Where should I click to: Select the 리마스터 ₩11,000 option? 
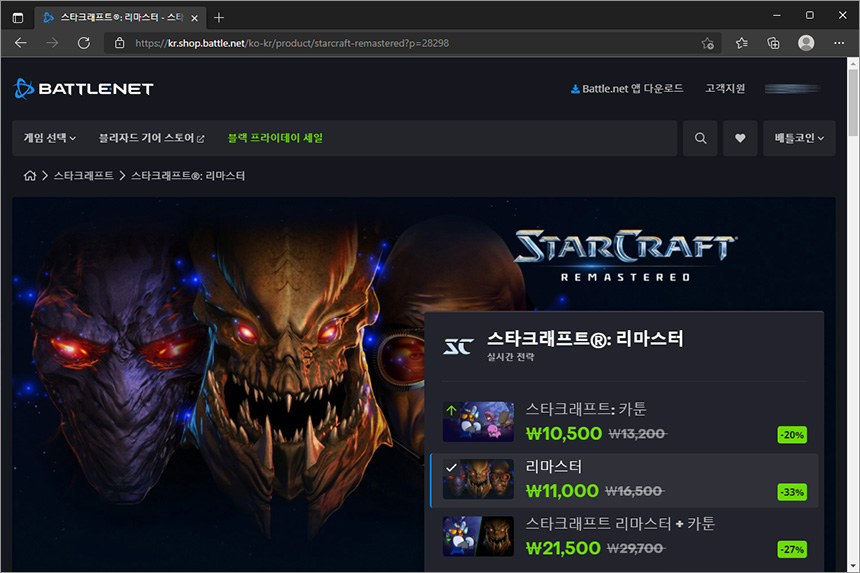point(625,480)
